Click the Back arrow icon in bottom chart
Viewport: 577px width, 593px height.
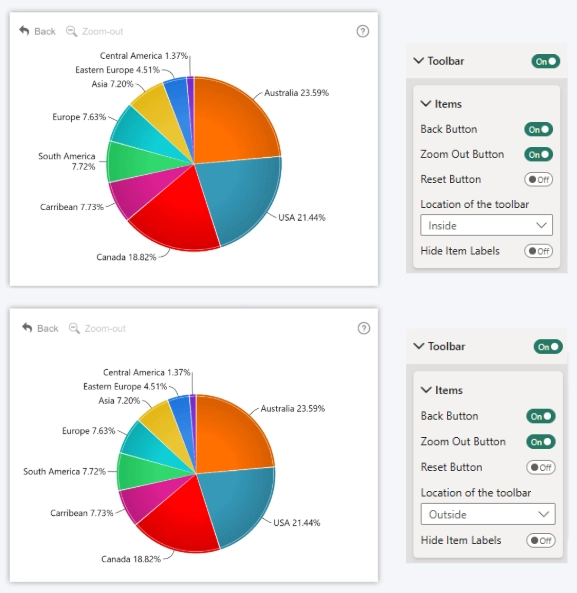(x=27, y=328)
